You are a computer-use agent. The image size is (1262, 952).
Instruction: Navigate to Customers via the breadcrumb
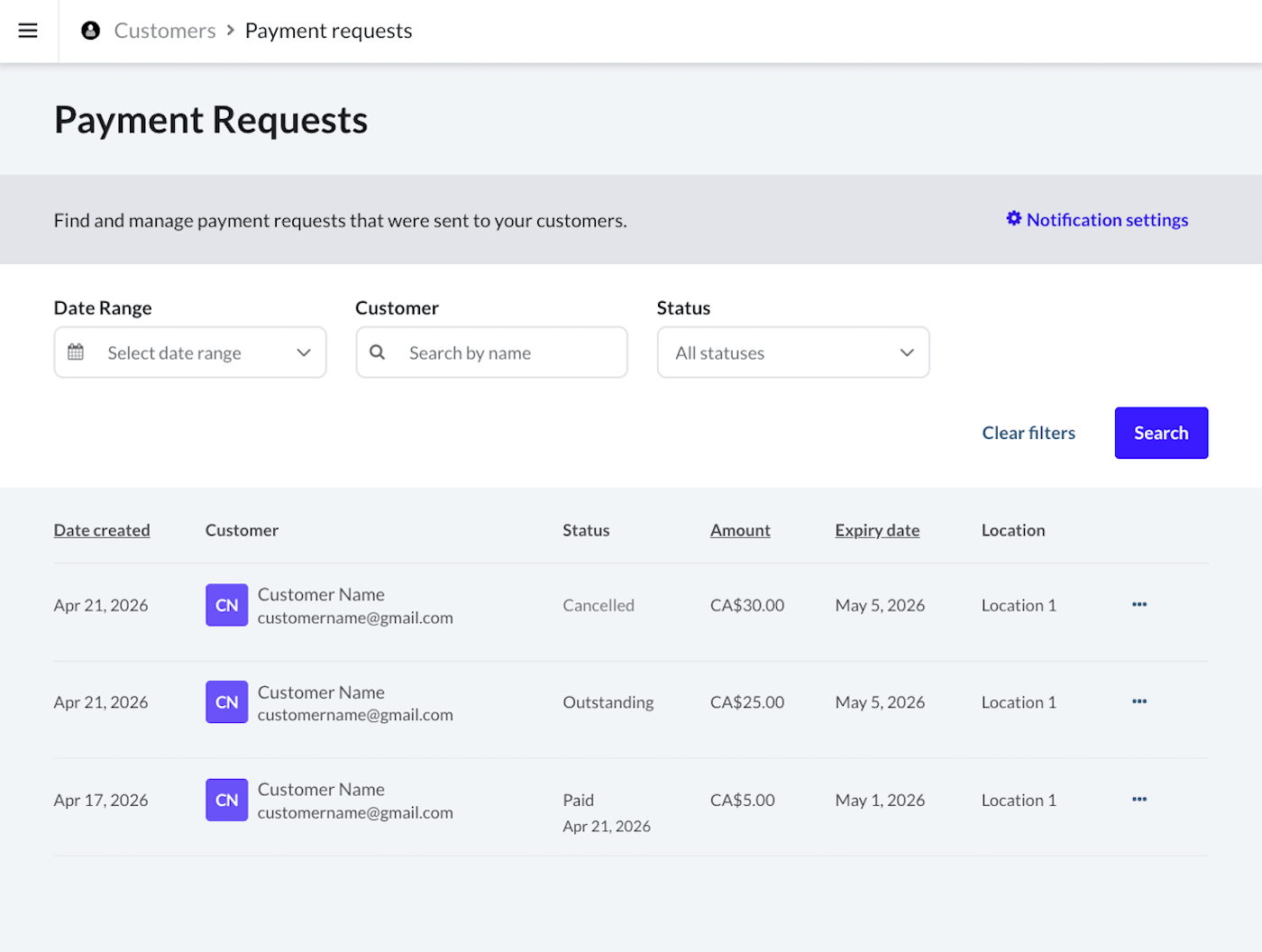click(165, 30)
